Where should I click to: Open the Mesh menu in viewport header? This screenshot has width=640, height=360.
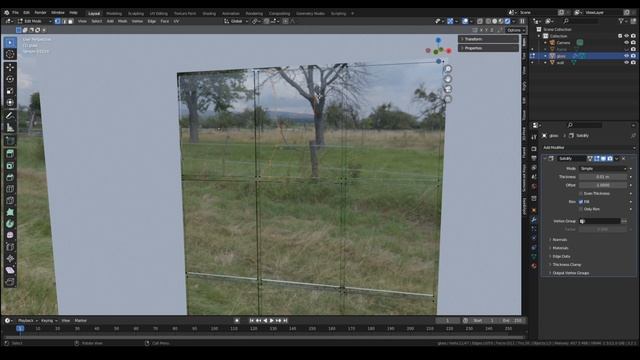pyautogui.click(x=122, y=21)
